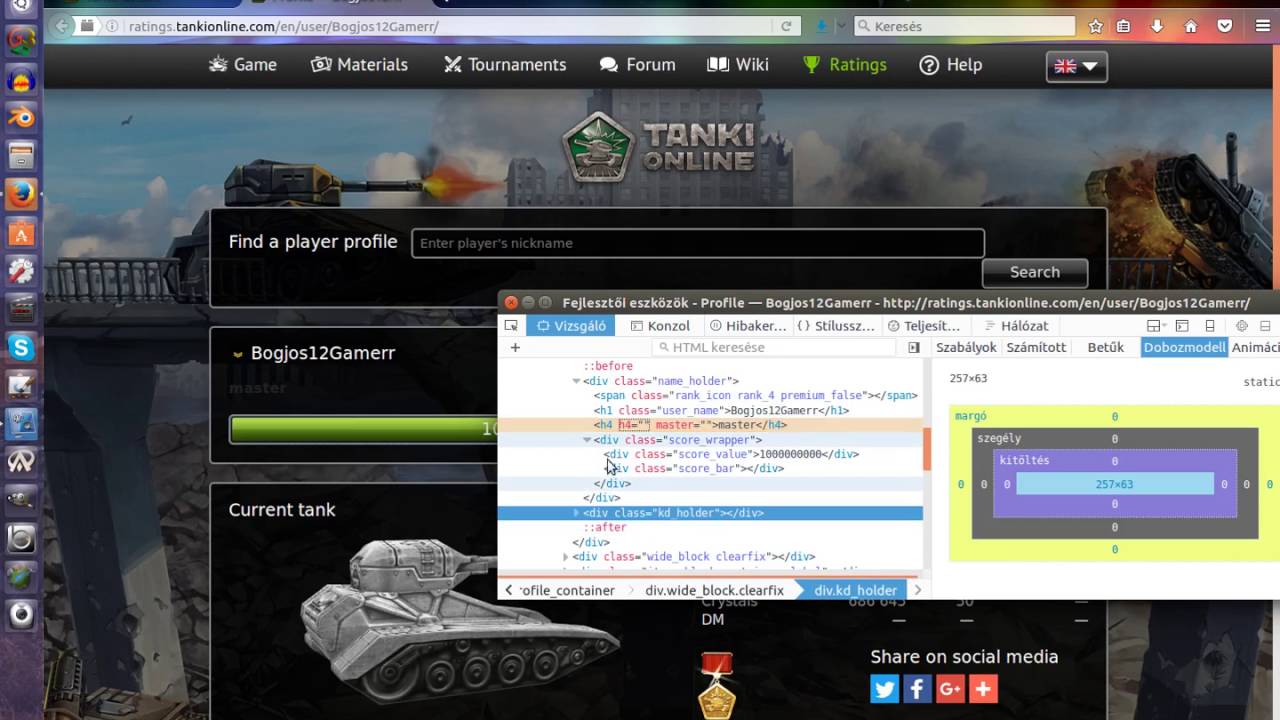
Task: Click inside the Keresés search box
Action: click(x=965, y=26)
